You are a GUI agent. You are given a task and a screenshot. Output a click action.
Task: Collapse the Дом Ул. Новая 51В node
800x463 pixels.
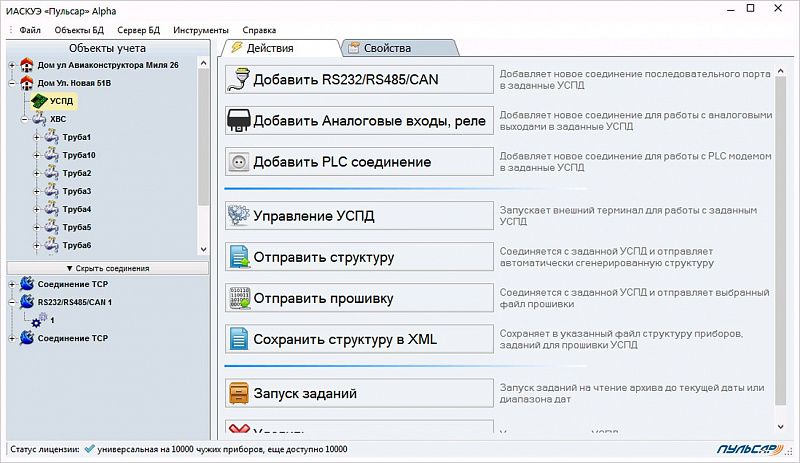click(12, 83)
